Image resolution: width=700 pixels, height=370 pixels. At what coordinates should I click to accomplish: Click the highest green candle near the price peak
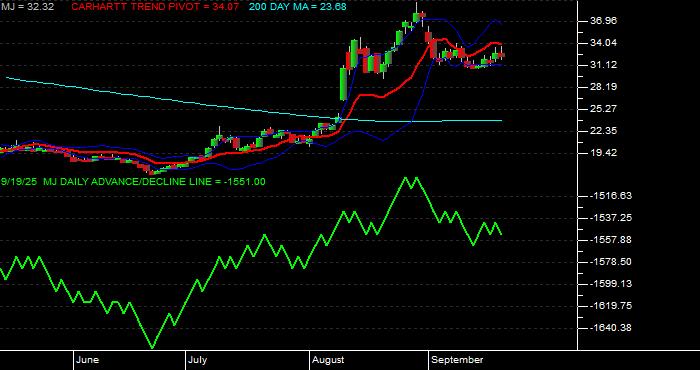click(417, 17)
